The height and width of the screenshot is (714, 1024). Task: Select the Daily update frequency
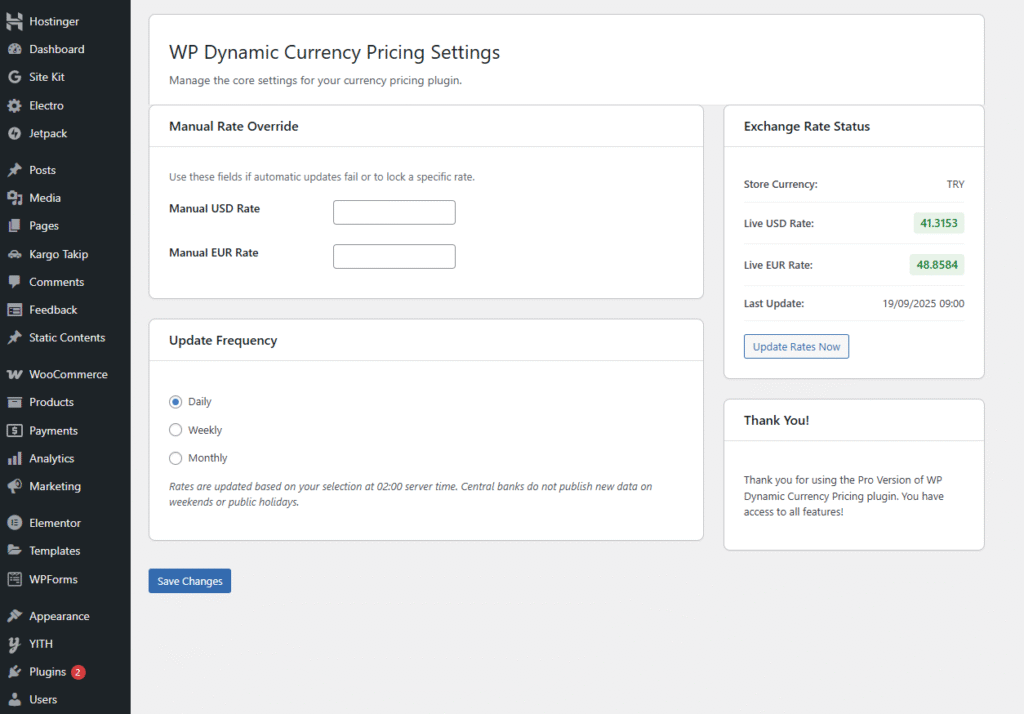(x=175, y=401)
